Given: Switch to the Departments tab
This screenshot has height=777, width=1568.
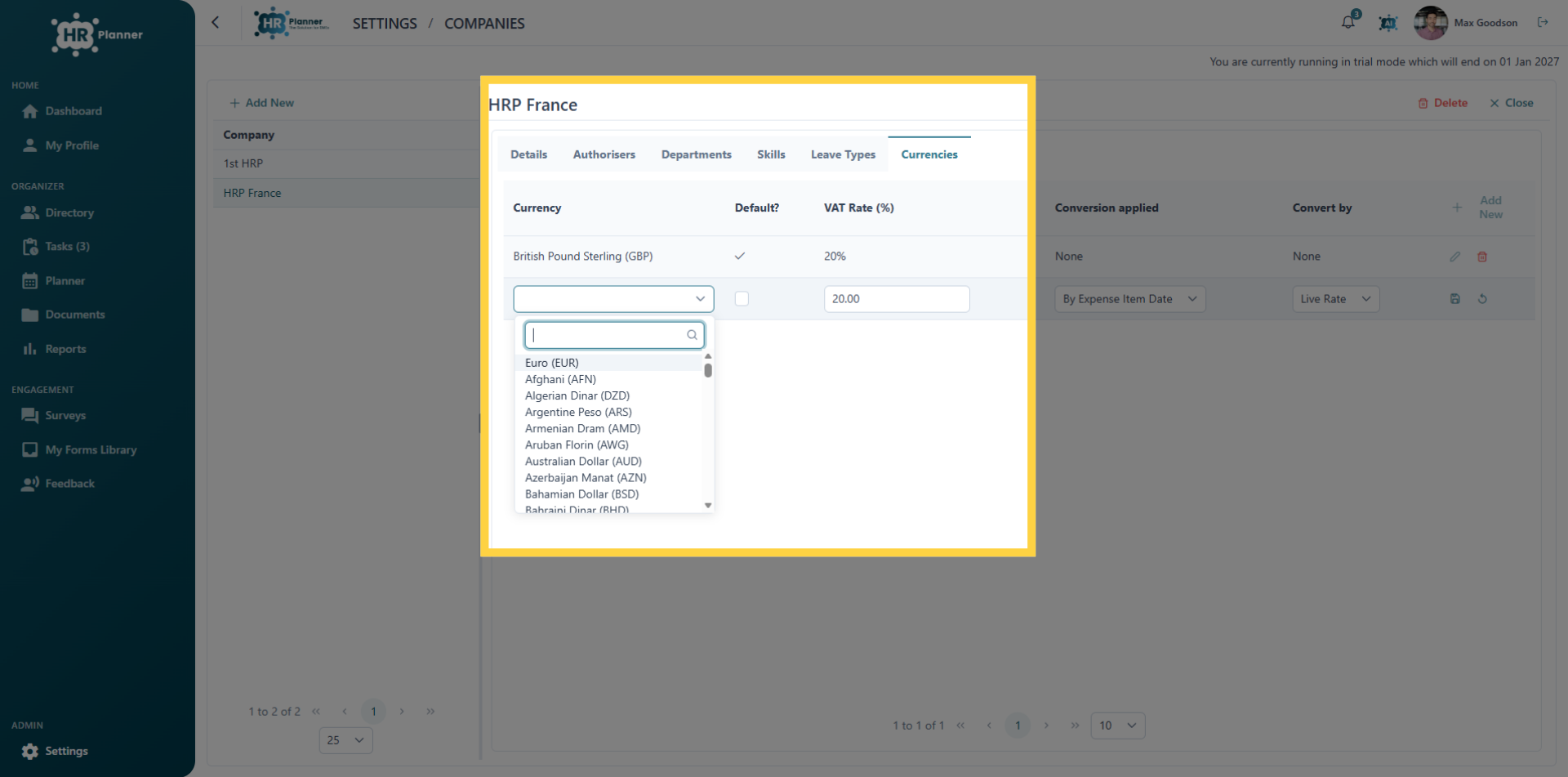Looking at the screenshot, I should [697, 154].
